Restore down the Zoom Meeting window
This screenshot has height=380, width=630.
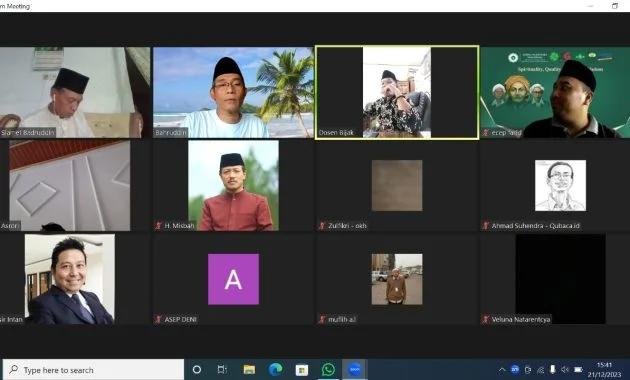click(x=615, y=6)
